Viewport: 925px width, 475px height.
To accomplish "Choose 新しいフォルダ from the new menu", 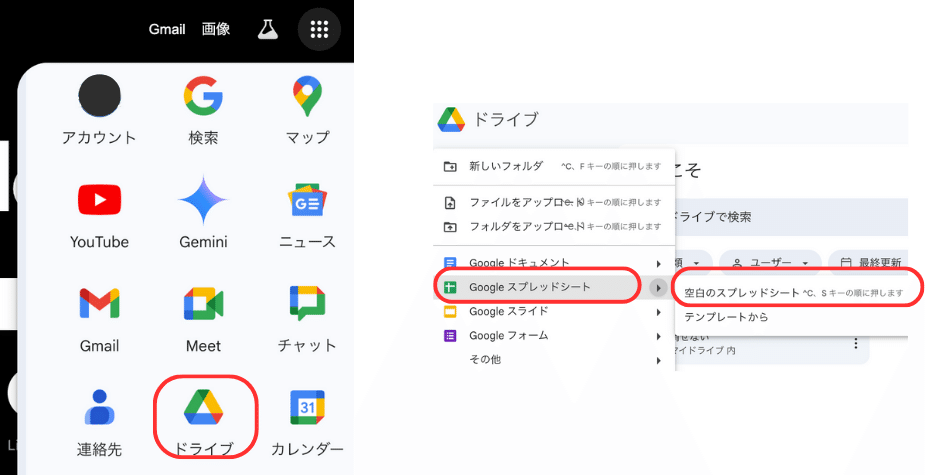I will [554, 166].
